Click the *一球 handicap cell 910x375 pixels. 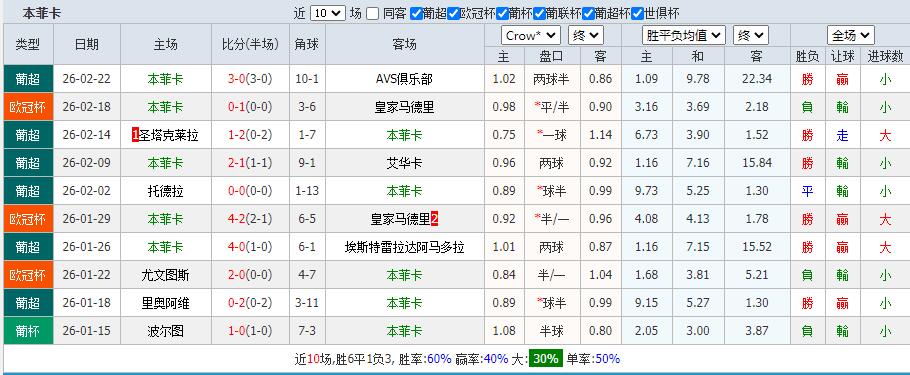pyautogui.click(x=552, y=135)
